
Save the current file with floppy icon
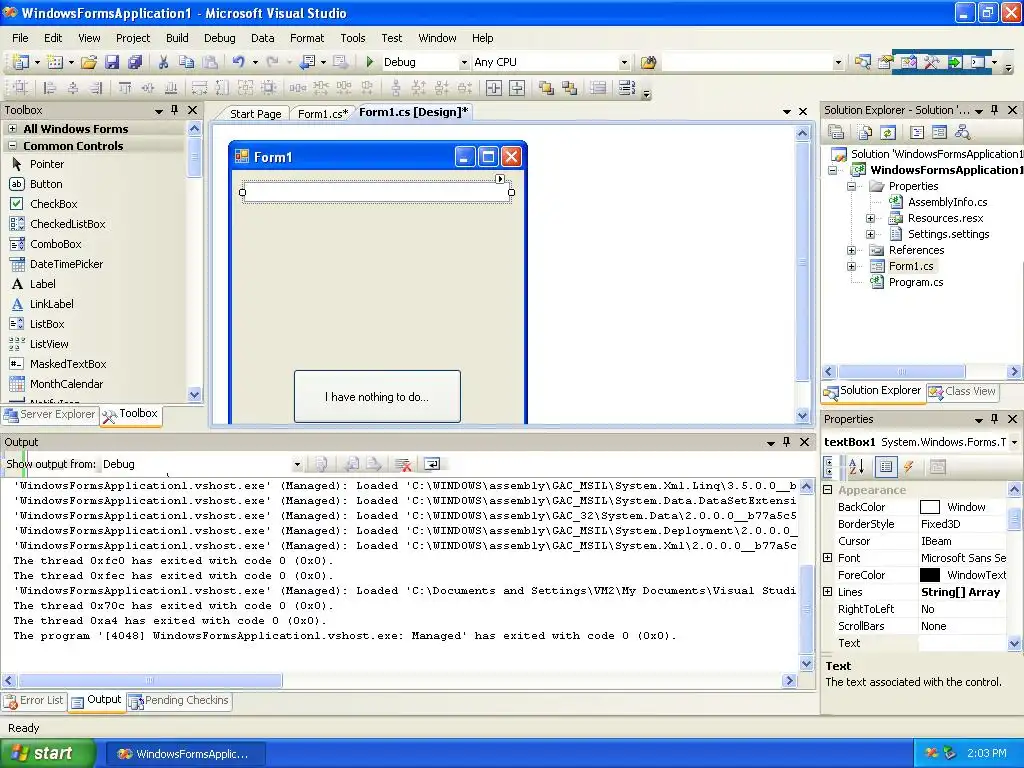click(112, 62)
